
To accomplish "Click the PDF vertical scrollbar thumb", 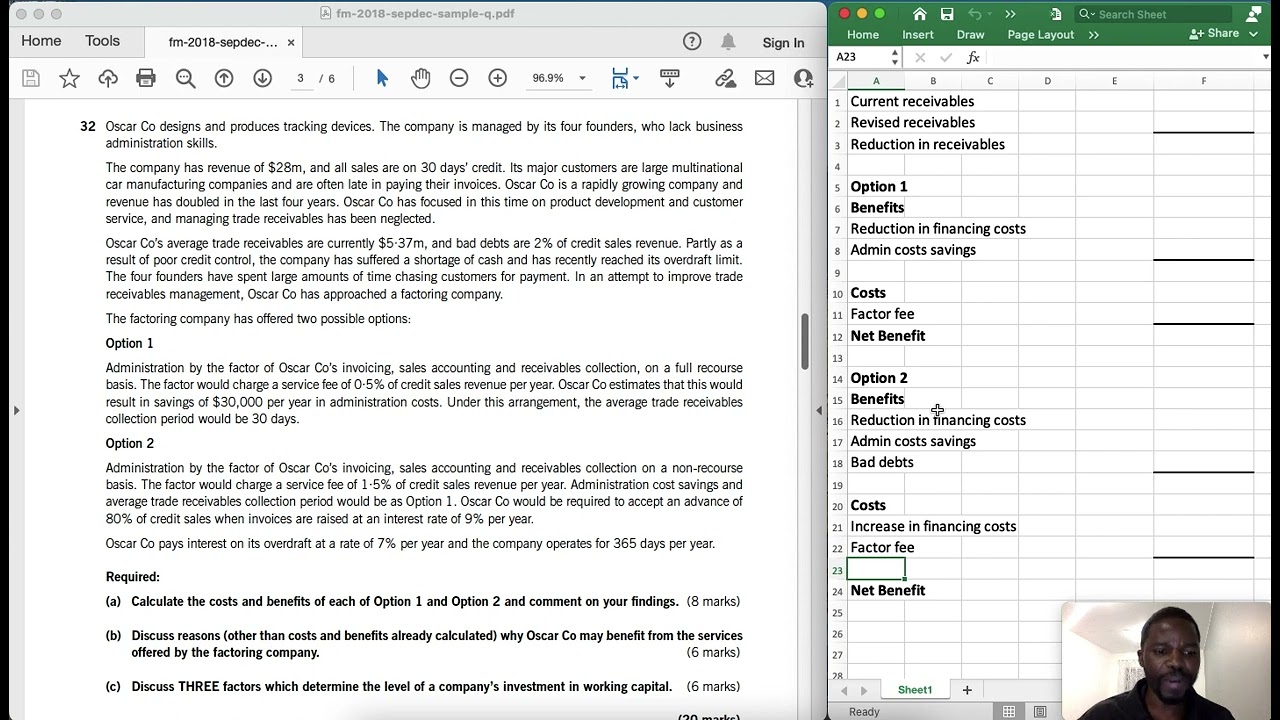I will [805, 341].
